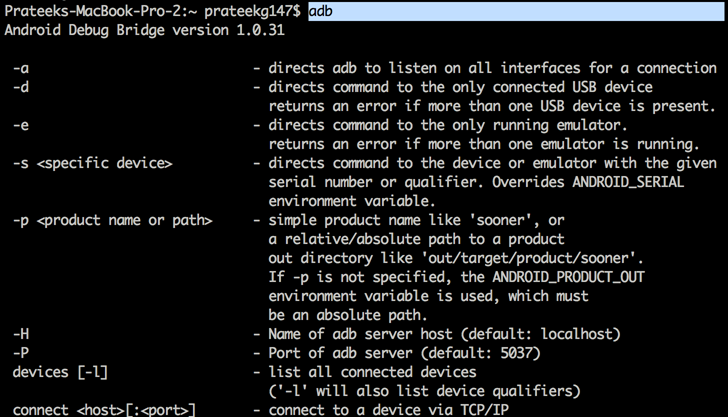Click the '-s <specific device>' option
Image resolution: width=728 pixels, height=417 pixels.
(93, 162)
